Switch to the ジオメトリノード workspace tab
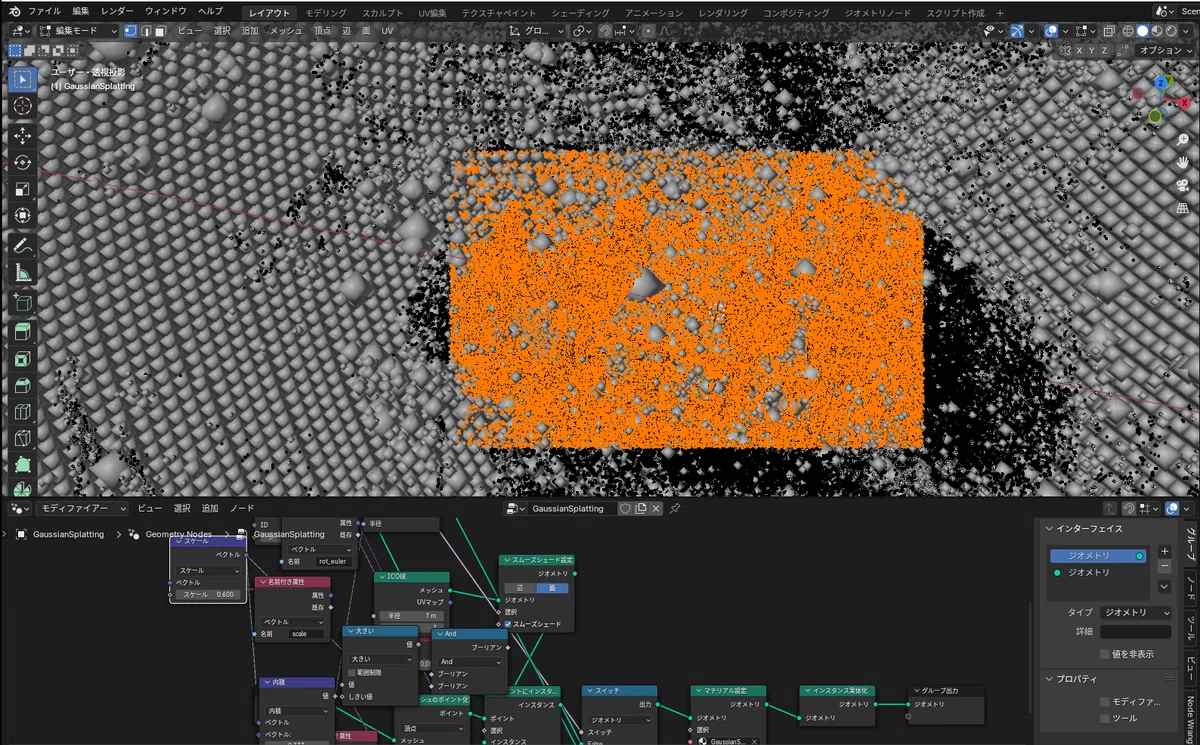Screen dimensions: 1200x745 click(877, 13)
